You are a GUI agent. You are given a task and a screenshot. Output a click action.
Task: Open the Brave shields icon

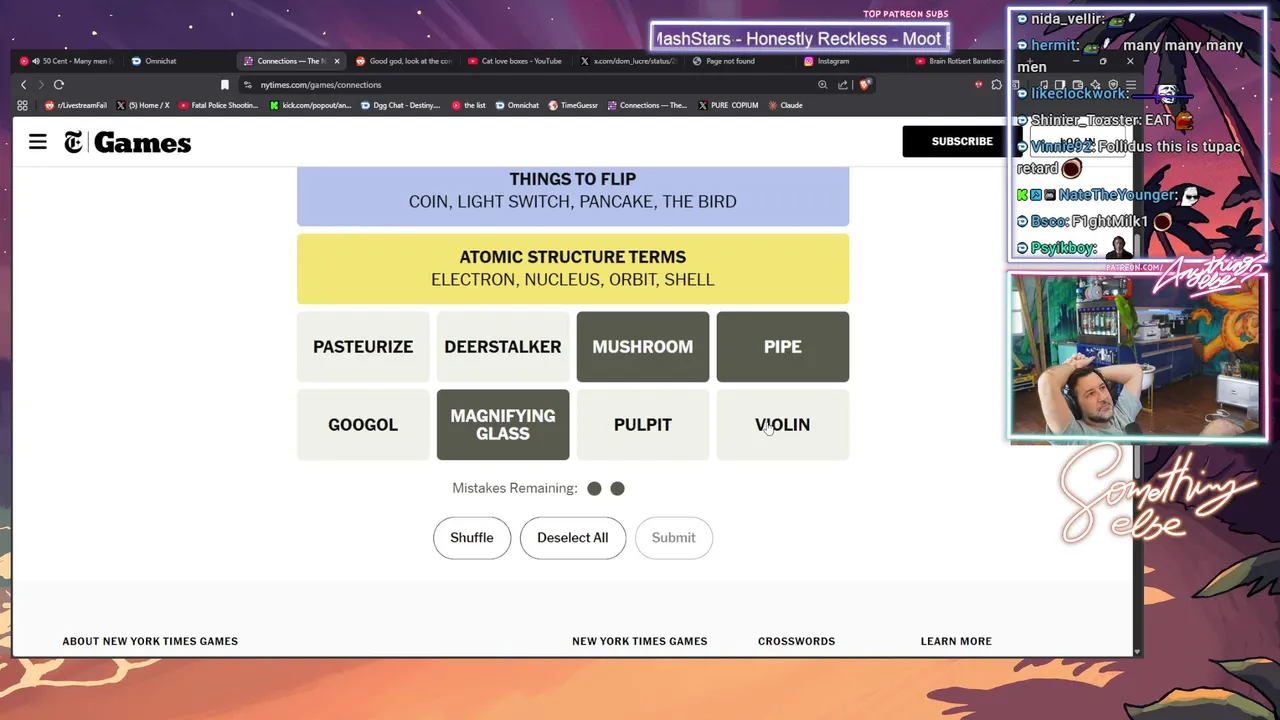pos(864,85)
